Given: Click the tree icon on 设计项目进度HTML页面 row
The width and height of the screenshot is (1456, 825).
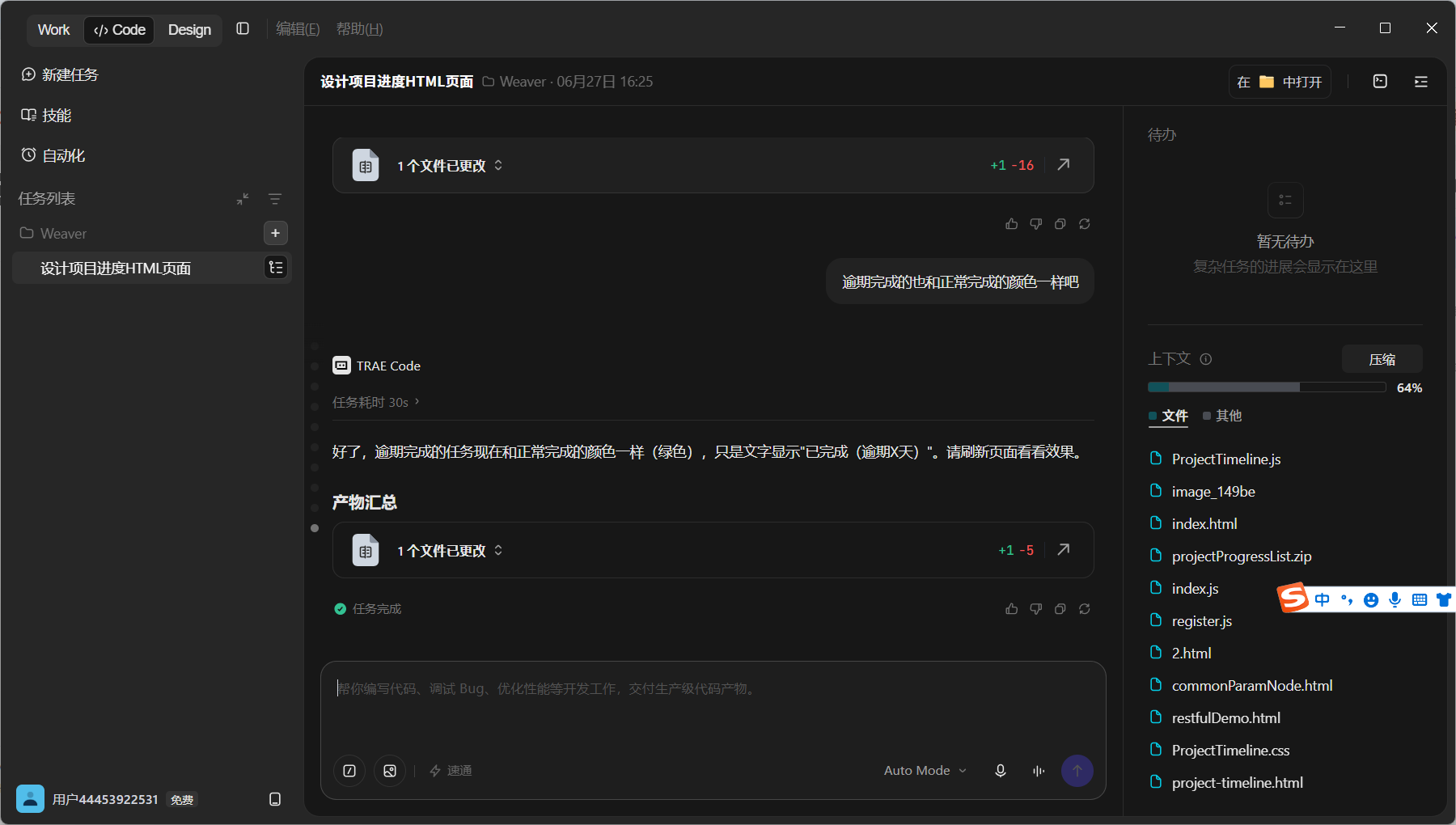Looking at the screenshot, I should click(276, 268).
